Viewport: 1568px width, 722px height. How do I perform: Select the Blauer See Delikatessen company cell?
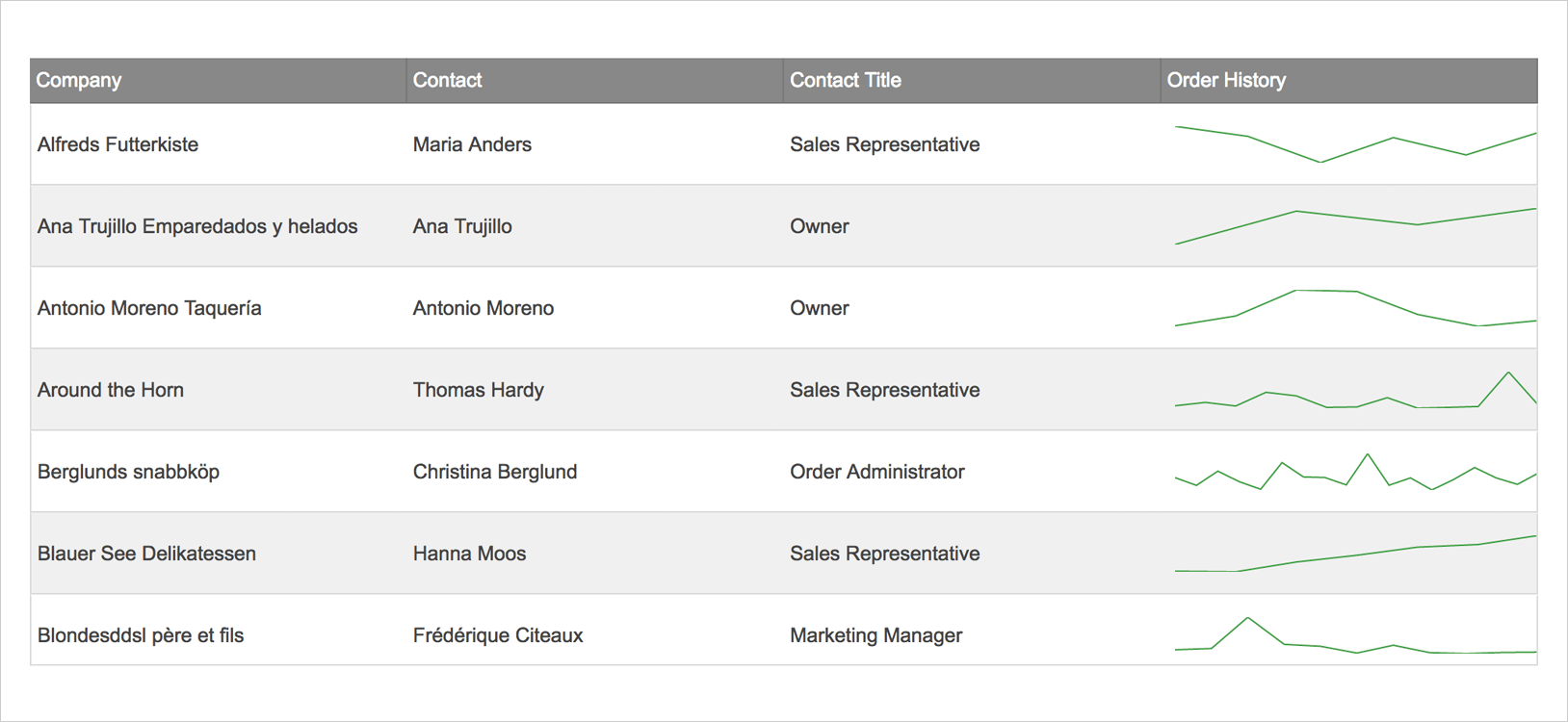pos(219,554)
